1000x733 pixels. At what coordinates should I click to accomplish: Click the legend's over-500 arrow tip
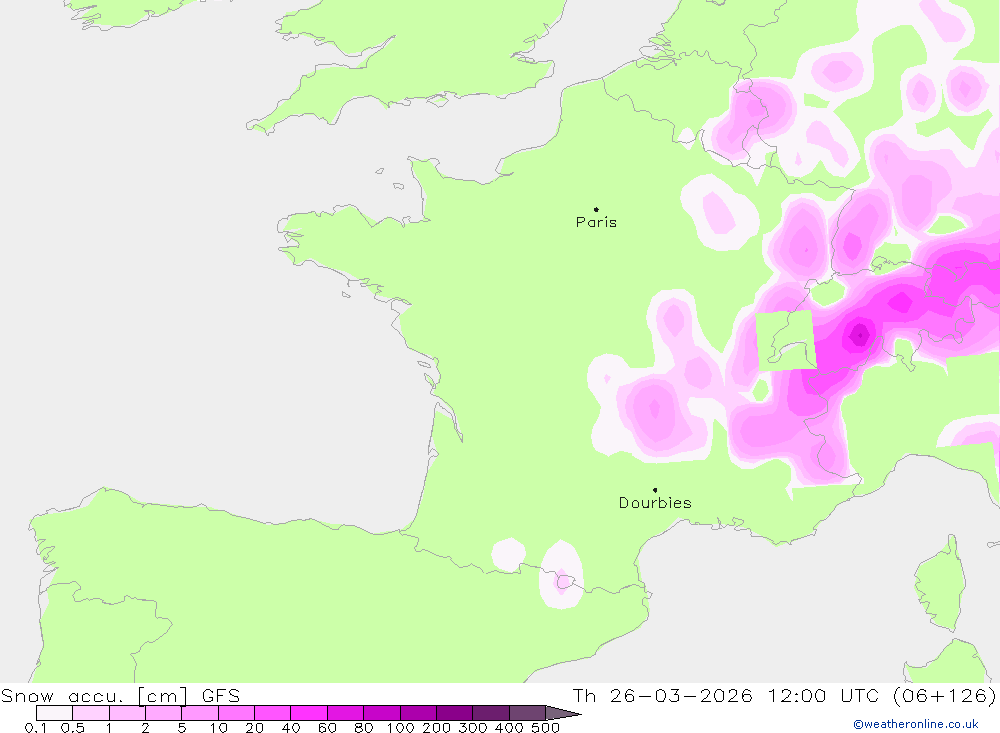click(563, 713)
